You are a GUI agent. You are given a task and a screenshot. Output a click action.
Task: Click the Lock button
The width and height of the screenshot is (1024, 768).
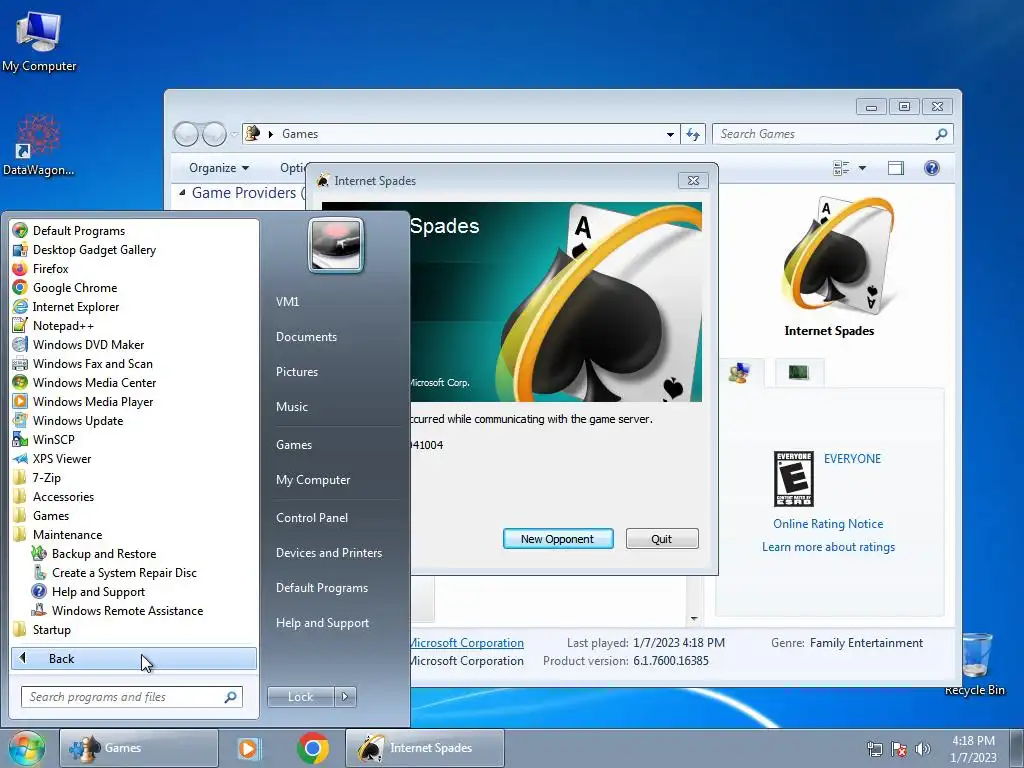(300, 697)
